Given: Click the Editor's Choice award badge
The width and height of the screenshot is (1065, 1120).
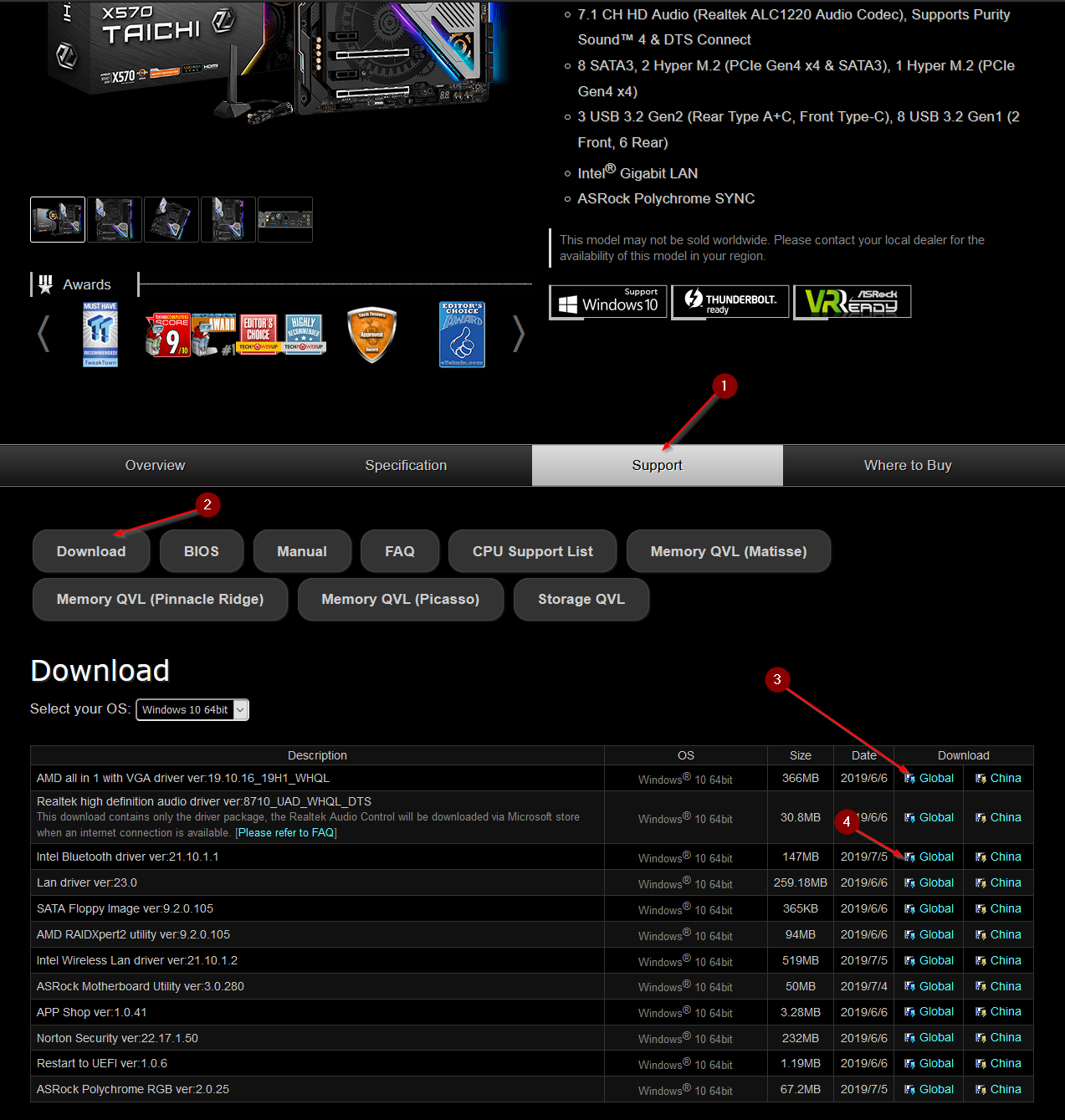Looking at the screenshot, I should pyautogui.click(x=259, y=335).
